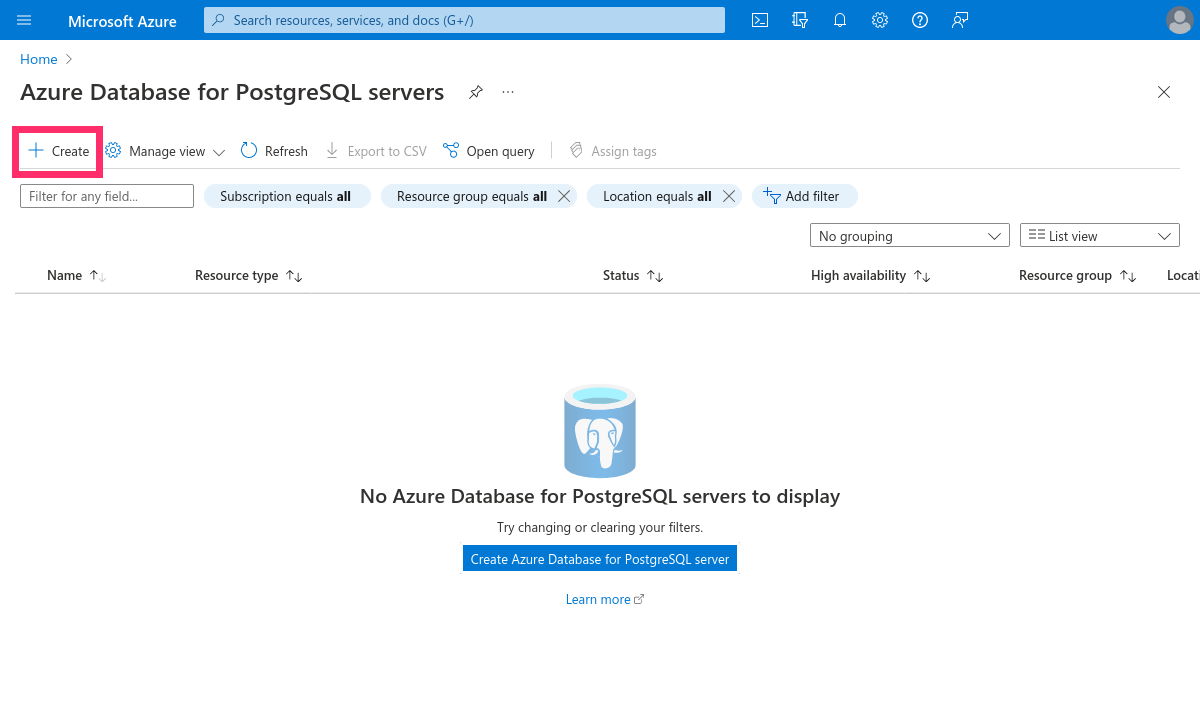
Task: Create Azure Database for PostgreSQL server
Action: coord(599,558)
